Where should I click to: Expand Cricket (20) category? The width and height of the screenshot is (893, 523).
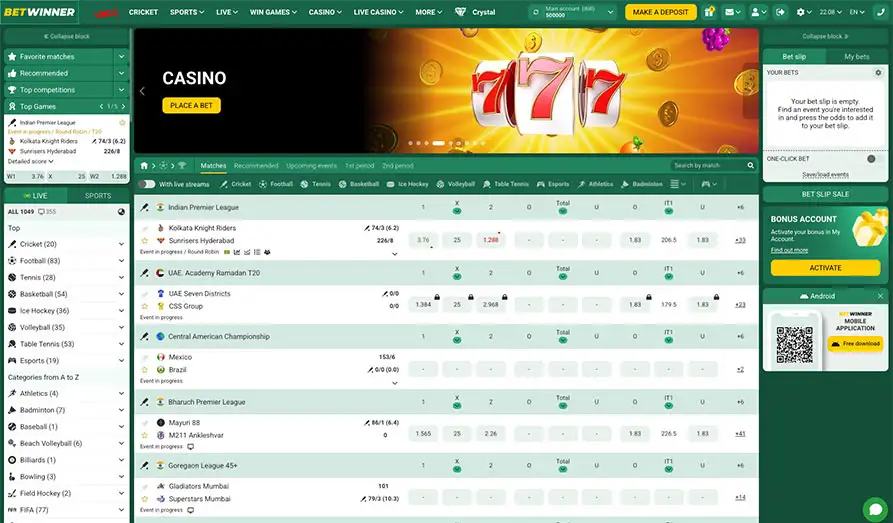[121, 244]
